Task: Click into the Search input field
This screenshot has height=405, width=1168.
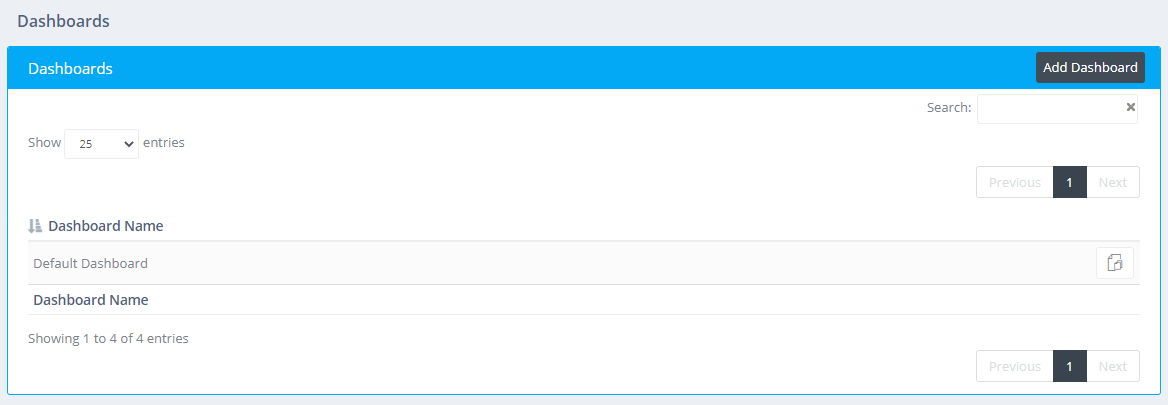Action: (x=1050, y=108)
